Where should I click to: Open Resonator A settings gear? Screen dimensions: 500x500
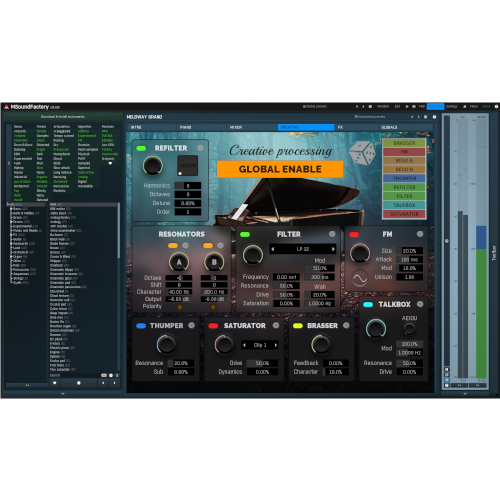(185, 246)
